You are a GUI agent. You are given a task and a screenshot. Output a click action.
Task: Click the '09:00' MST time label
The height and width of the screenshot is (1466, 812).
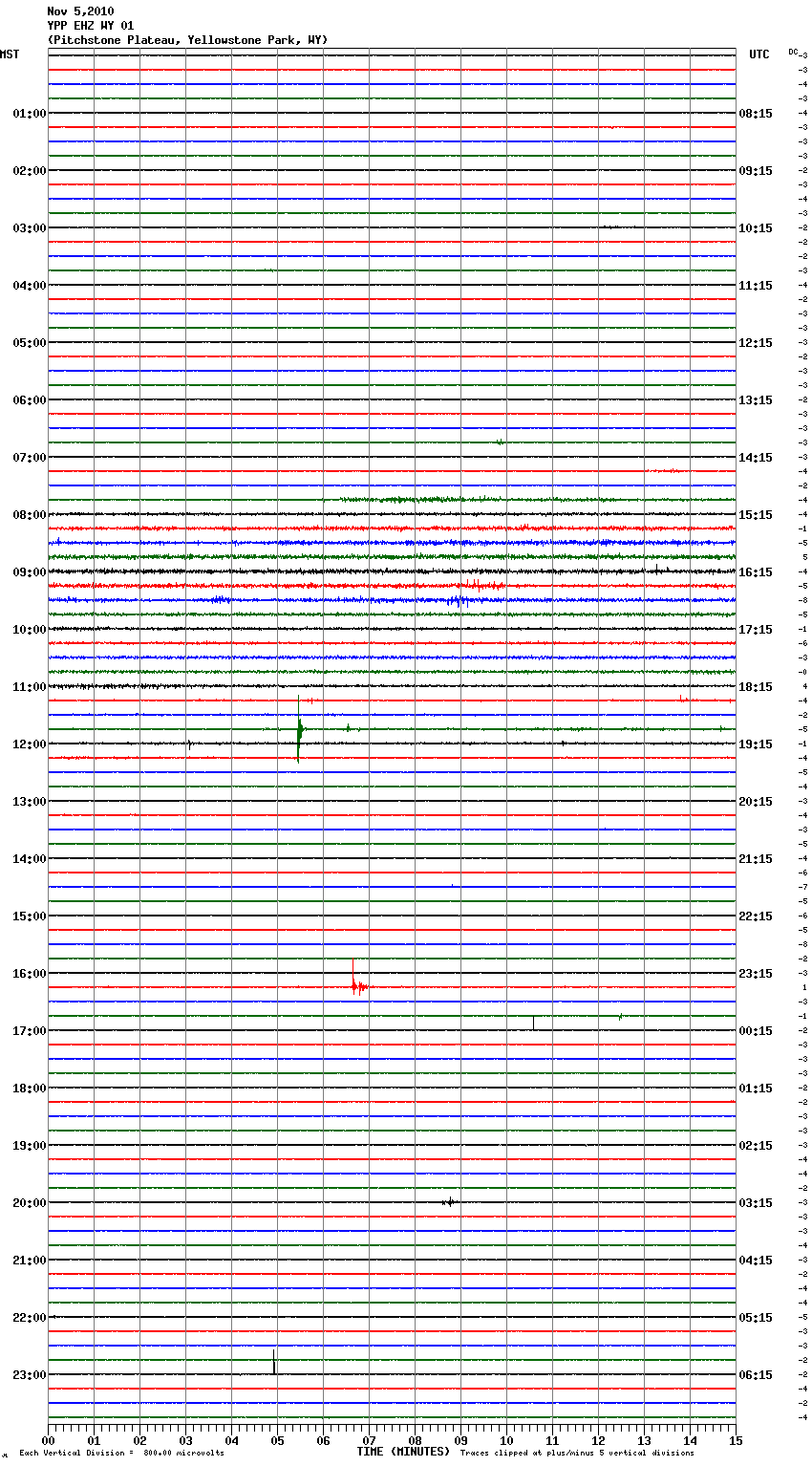tap(30, 572)
